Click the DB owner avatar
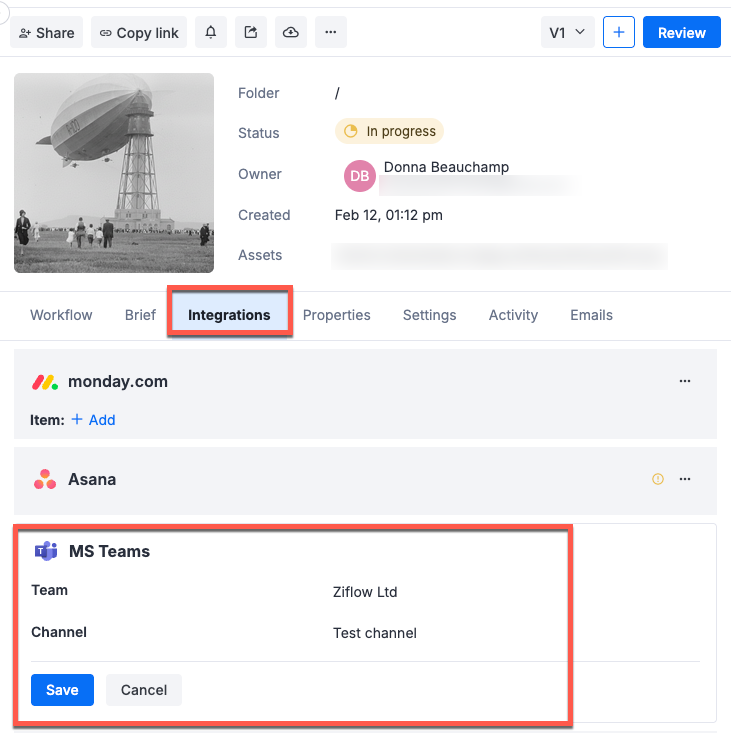 point(360,176)
